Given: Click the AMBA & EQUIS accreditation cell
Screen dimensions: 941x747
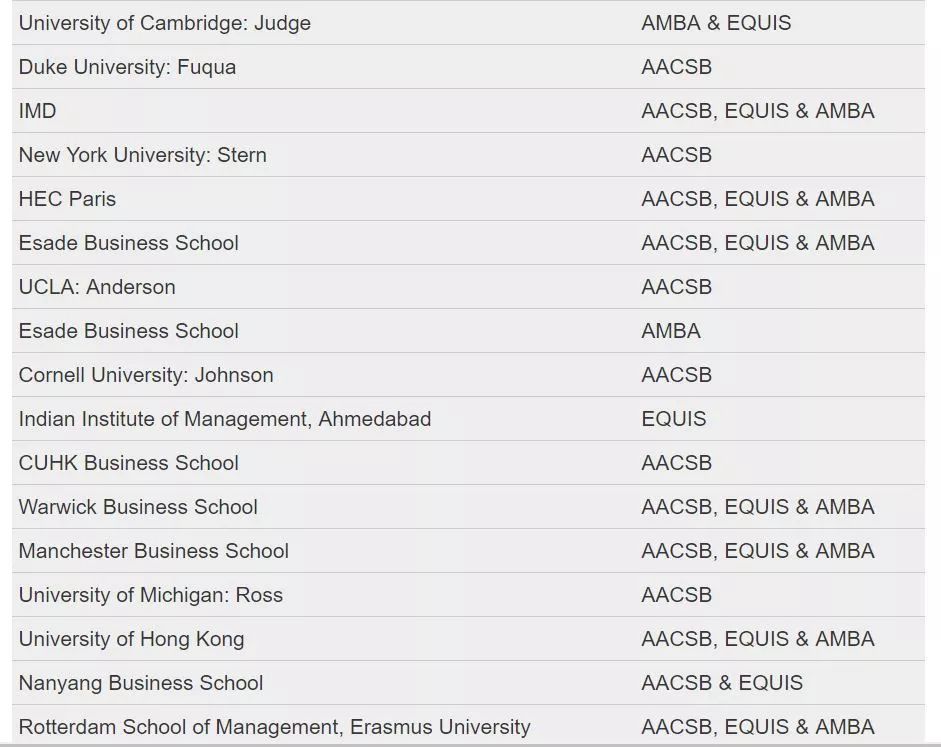Looking at the screenshot, I should point(716,23).
